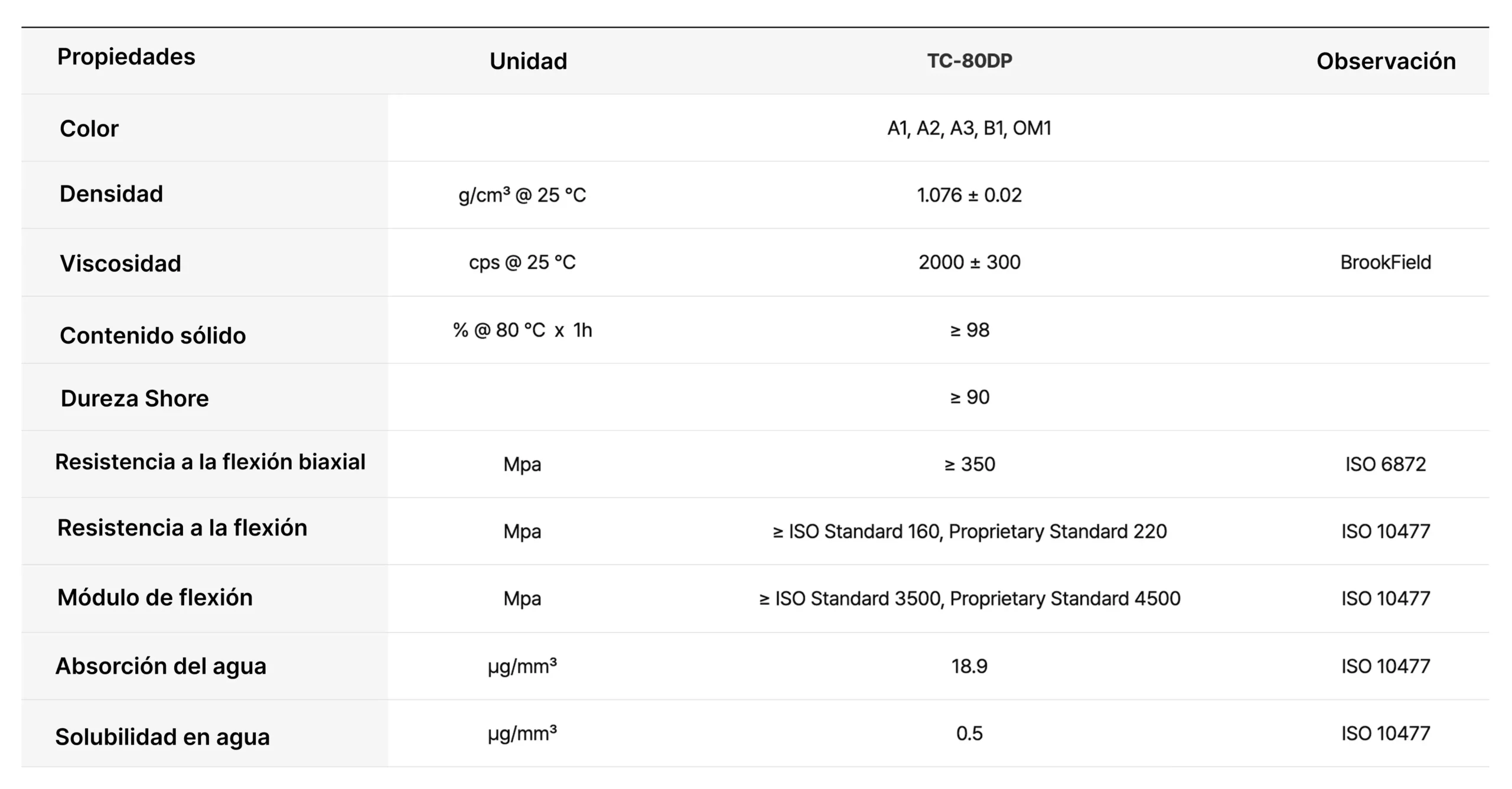1512x789 pixels.
Task: Click the 1.076 ± 0.02 density value
Action: (x=969, y=195)
